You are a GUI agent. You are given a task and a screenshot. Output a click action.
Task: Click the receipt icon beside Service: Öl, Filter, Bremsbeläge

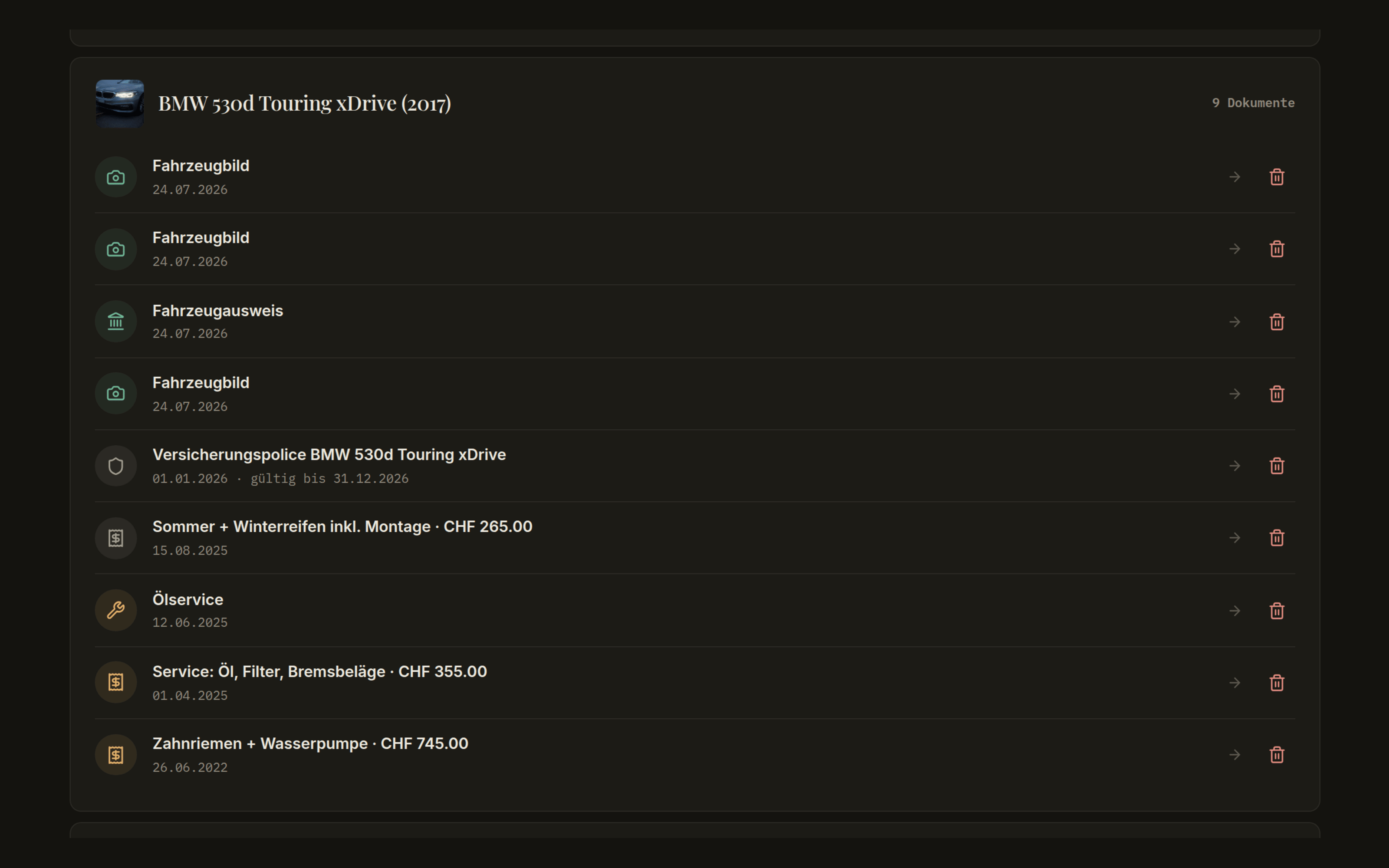(x=116, y=682)
